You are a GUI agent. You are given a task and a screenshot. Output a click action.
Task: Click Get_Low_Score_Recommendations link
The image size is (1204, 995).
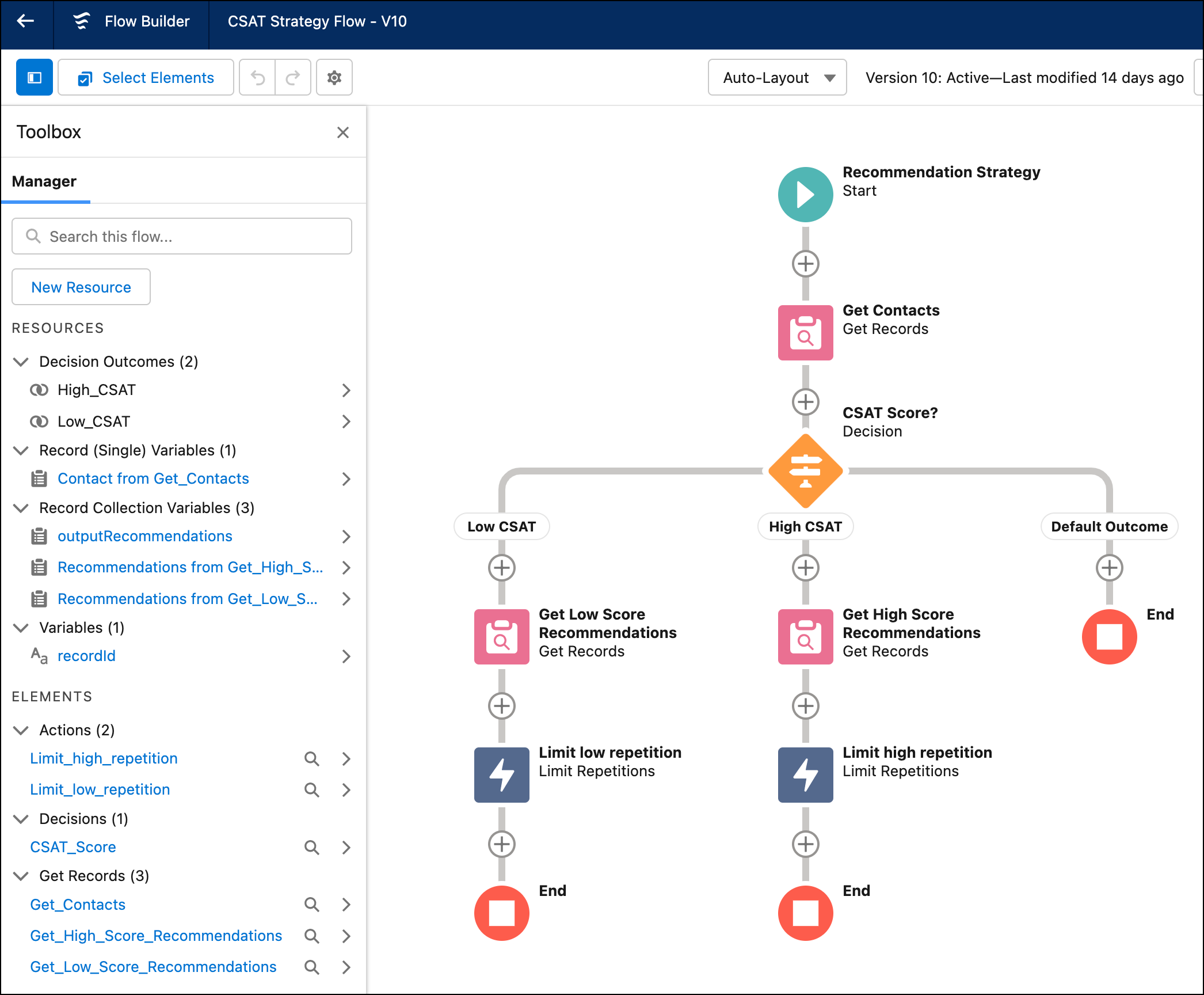153,967
